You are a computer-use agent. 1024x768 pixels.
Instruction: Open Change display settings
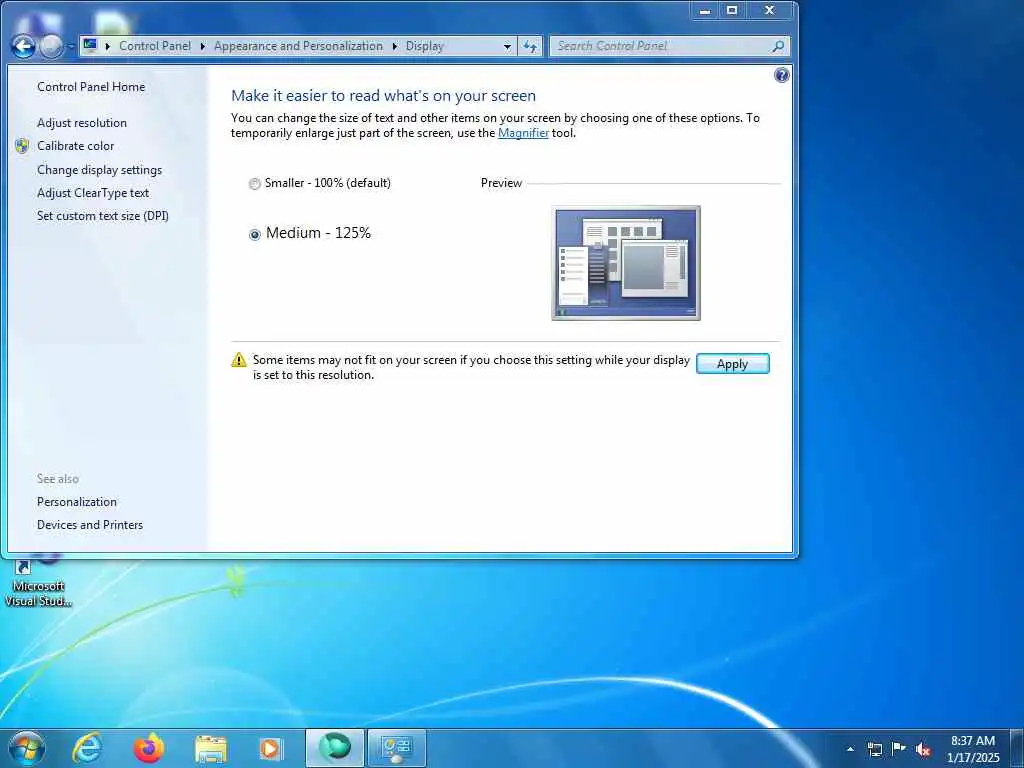click(99, 170)
